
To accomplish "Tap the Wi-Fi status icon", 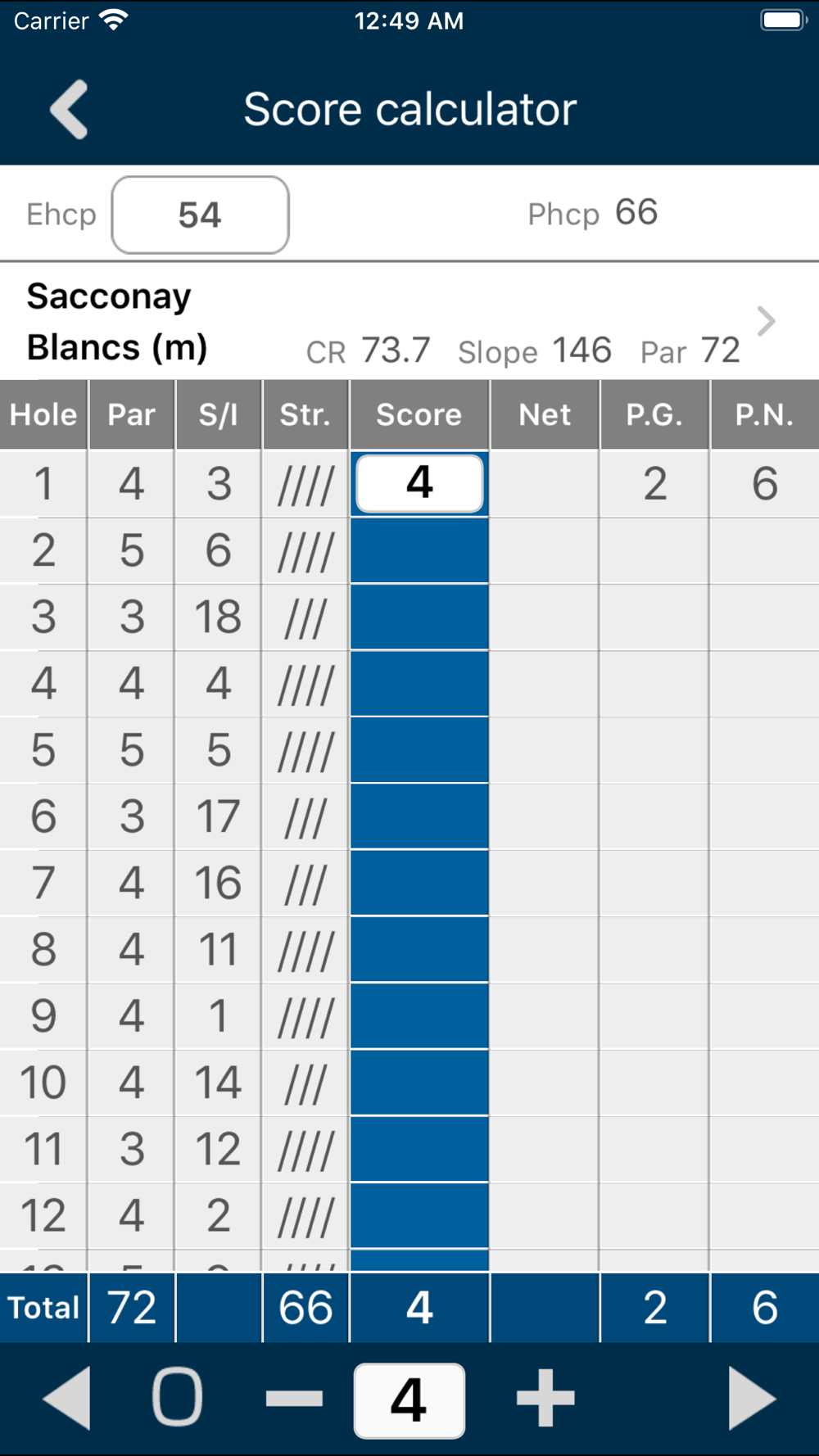I will (x=114, y=20).
